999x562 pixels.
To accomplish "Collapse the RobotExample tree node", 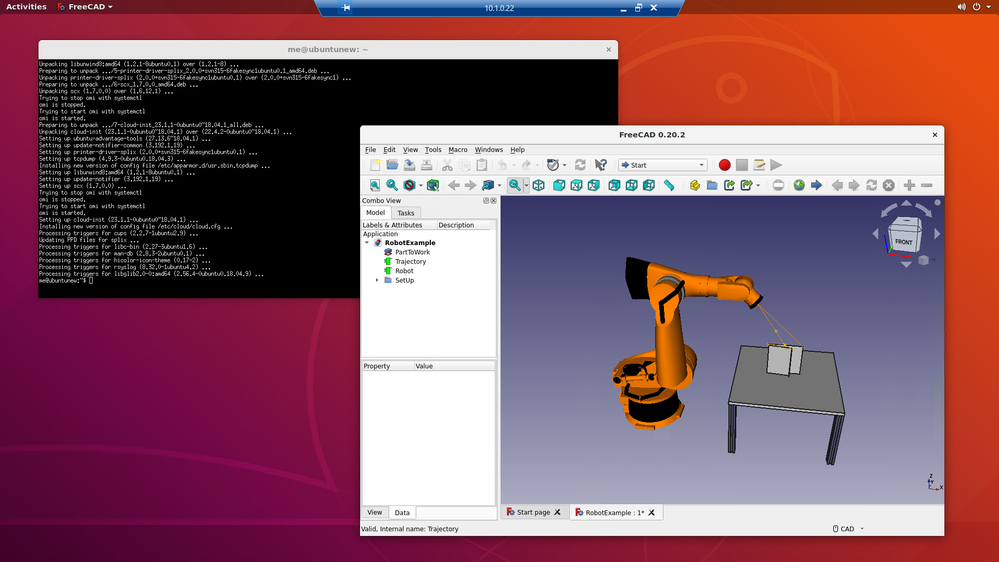I will coord(367,243).
